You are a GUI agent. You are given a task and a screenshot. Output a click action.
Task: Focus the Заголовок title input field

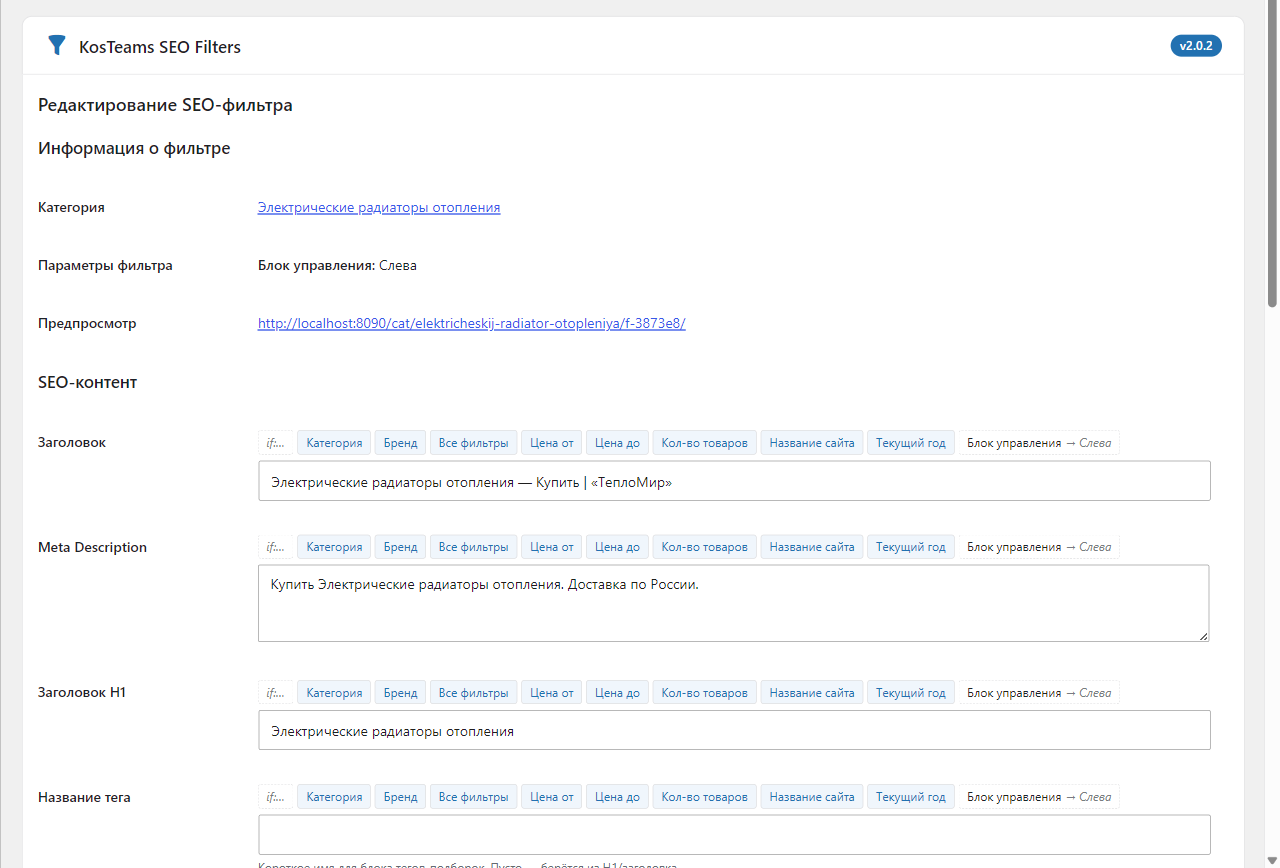tap(734, 481)
